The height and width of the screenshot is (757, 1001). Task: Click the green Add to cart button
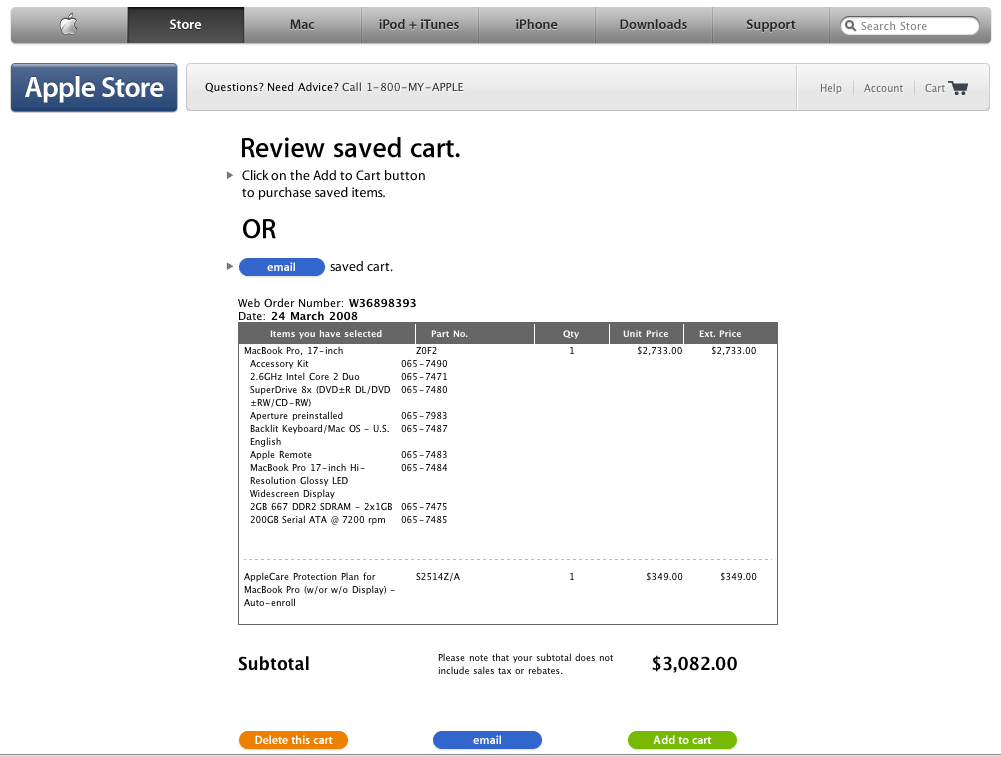click(x=682, y=740)
